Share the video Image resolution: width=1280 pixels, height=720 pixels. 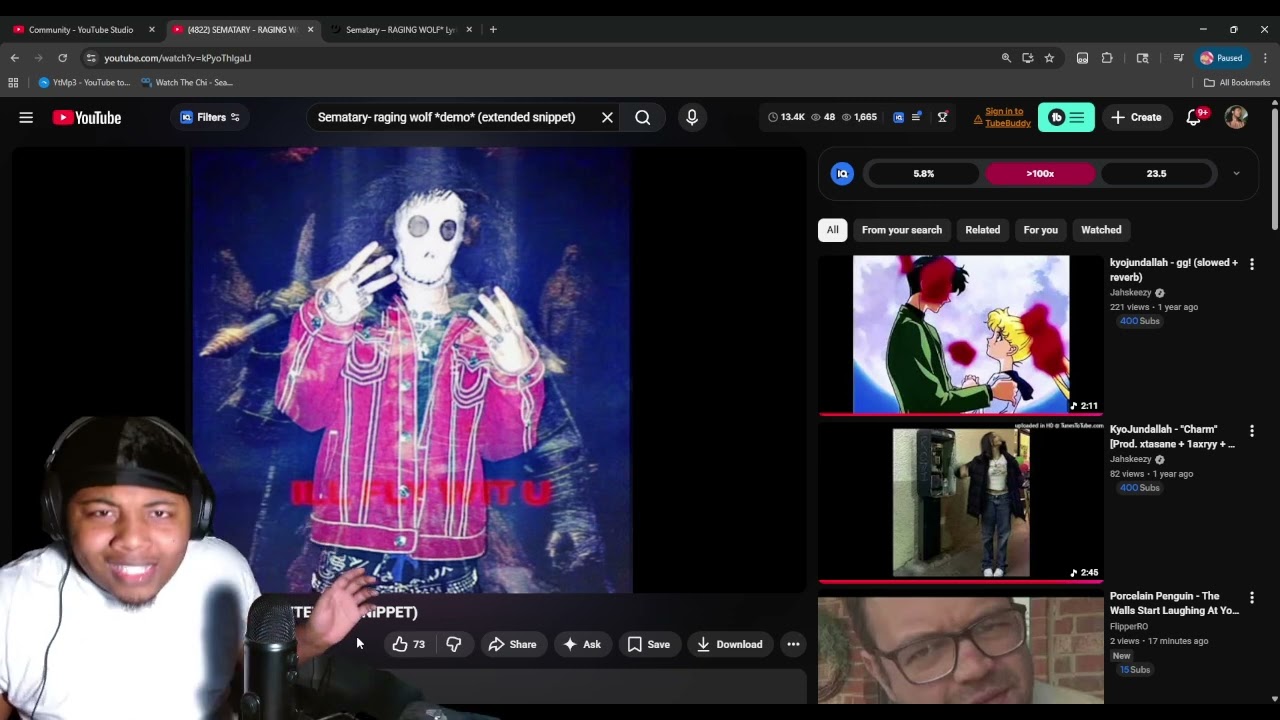pyautogui.click(x=512, y=644)
